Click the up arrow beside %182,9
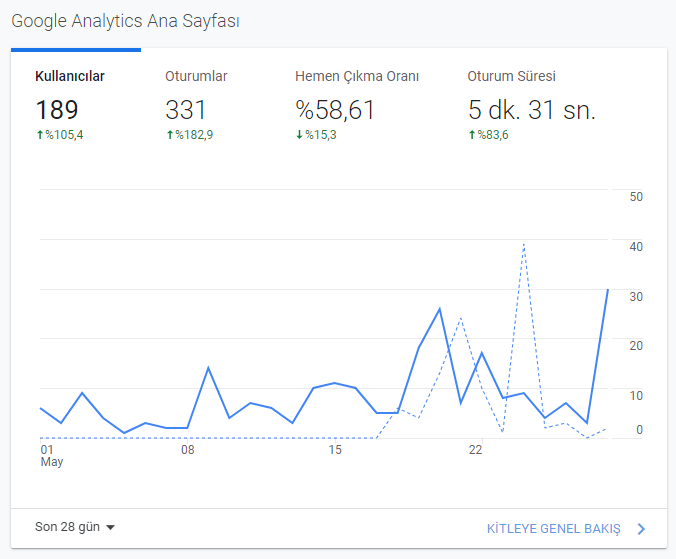The height and width of the screenshot is (559, 676). (x=170, y=135)
